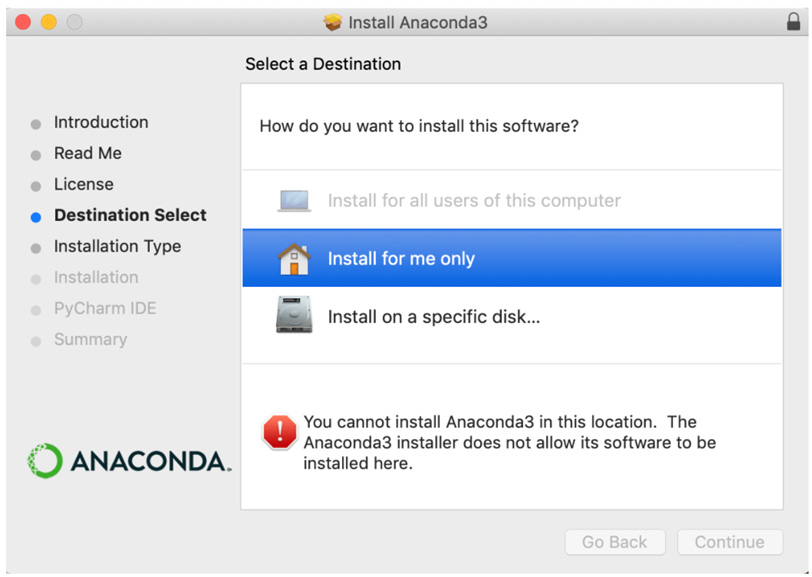Click the package box icon beside title
The image size is (812, 577).
coord(332,22)
